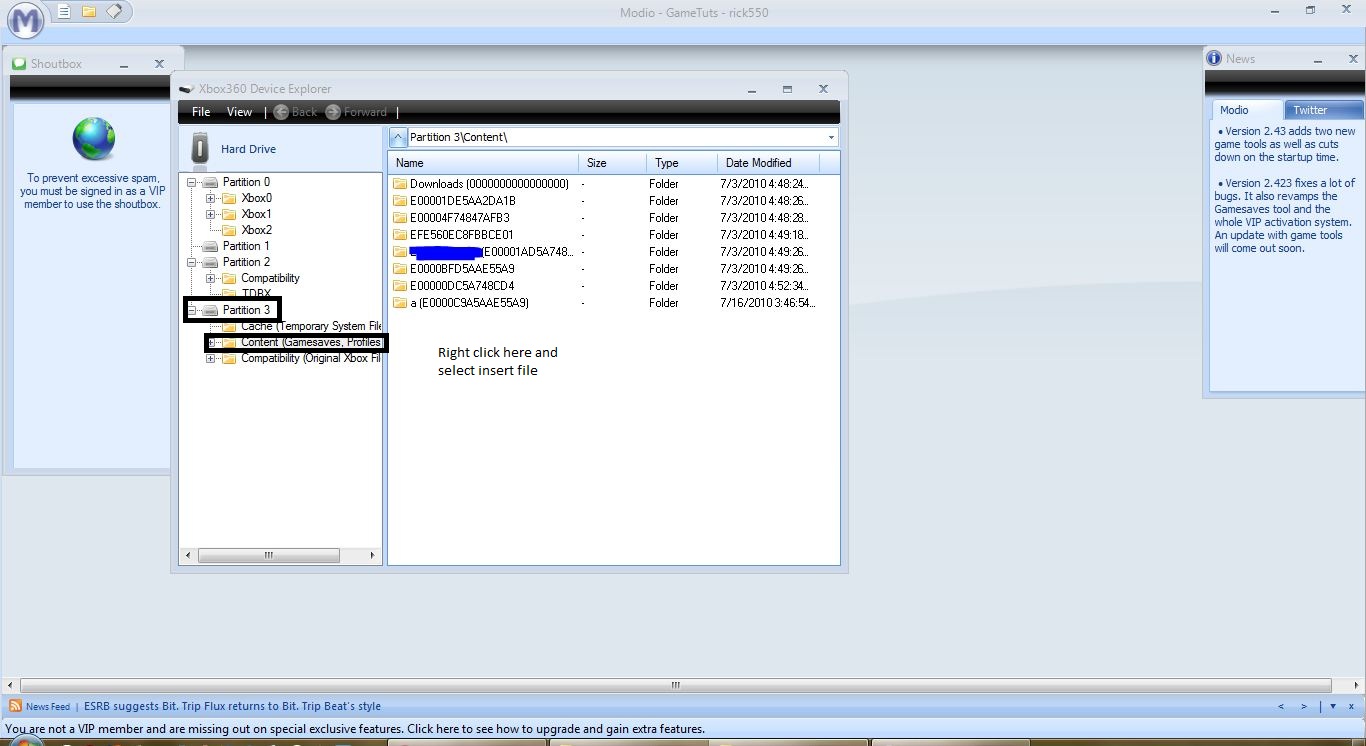This screenshot has height=746, width=1366.
Task: Switch to the Twitter tab in News
Action: (x=1322, y=110)
